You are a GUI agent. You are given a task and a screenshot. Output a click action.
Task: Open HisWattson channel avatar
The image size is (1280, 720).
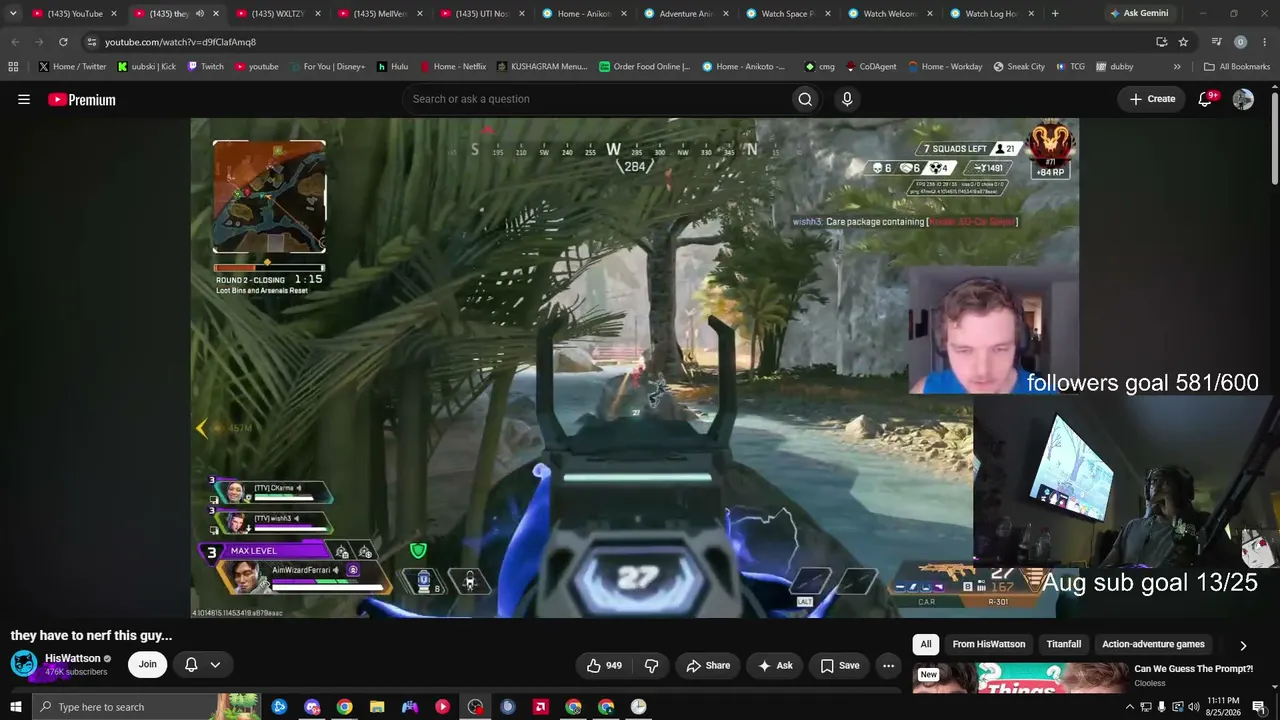click(24, 664)
